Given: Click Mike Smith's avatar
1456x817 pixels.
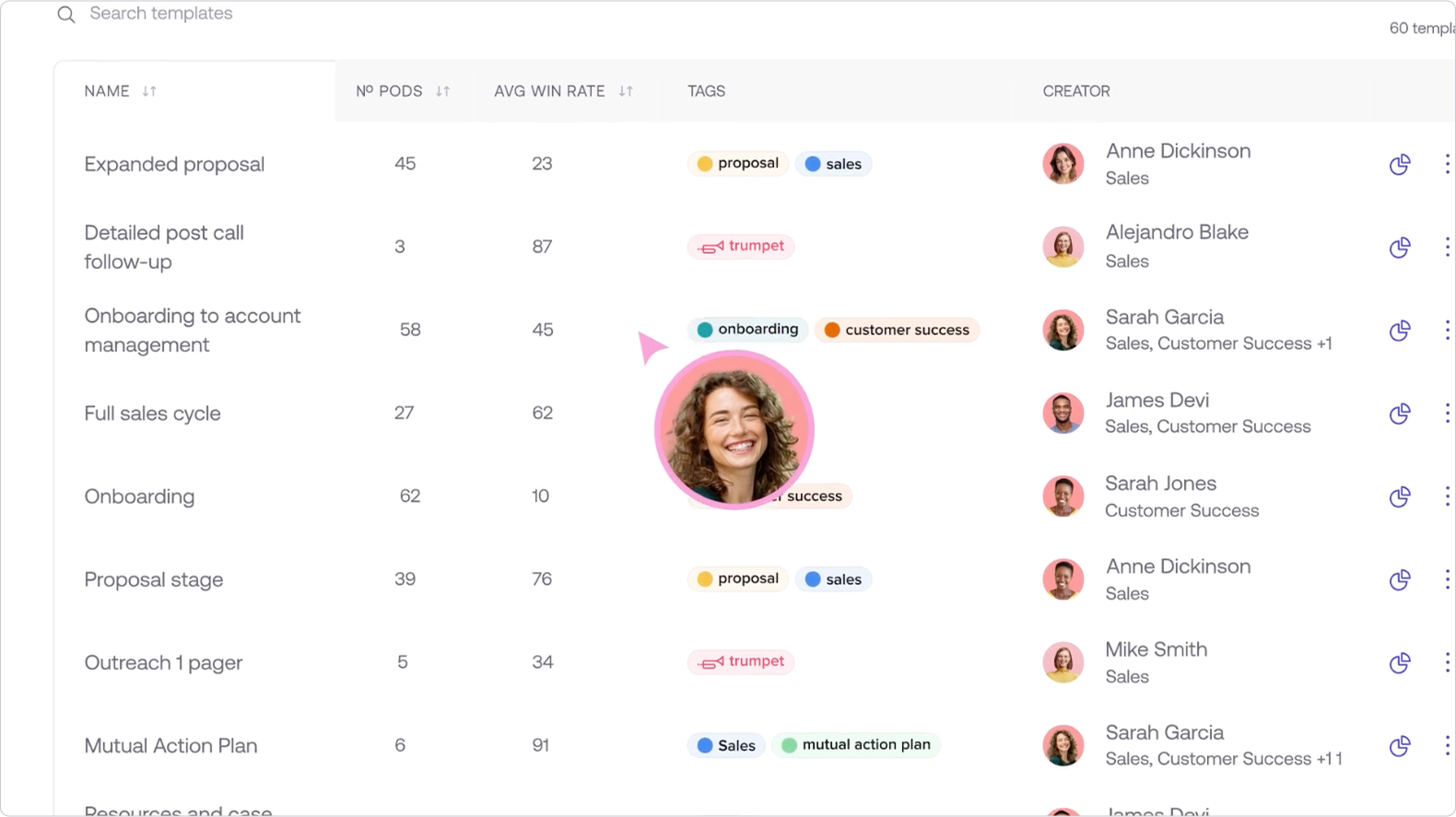Looking at the screenshot, I should (x=1063, y=662).
